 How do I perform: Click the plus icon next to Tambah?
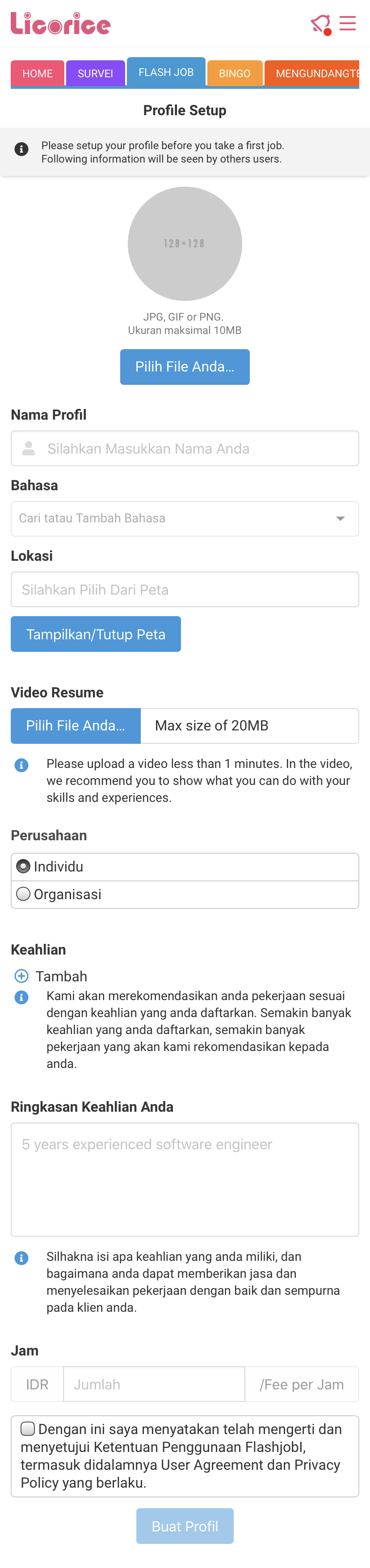tap(21, 976)
